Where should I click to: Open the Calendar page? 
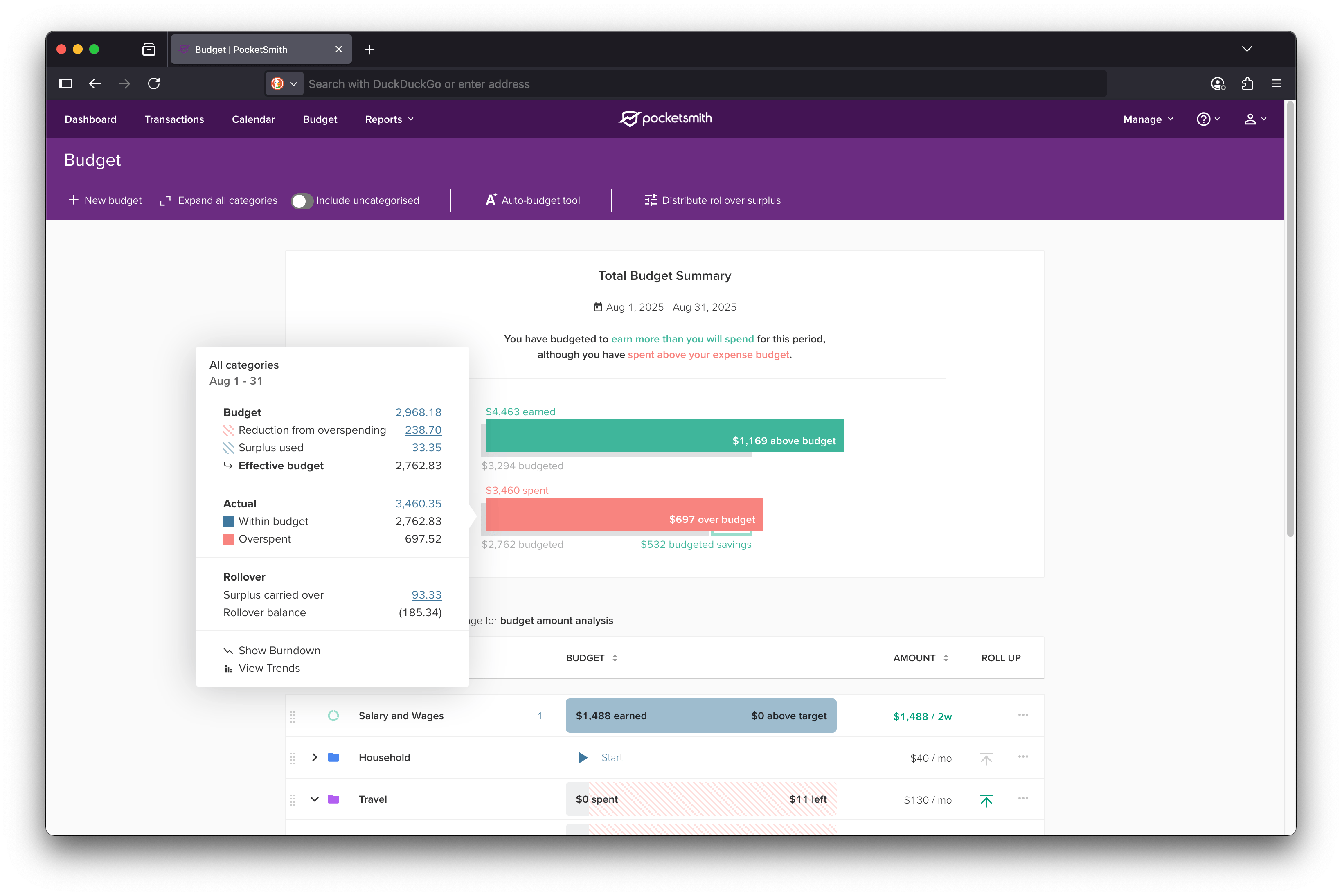(x=253, y=119)
